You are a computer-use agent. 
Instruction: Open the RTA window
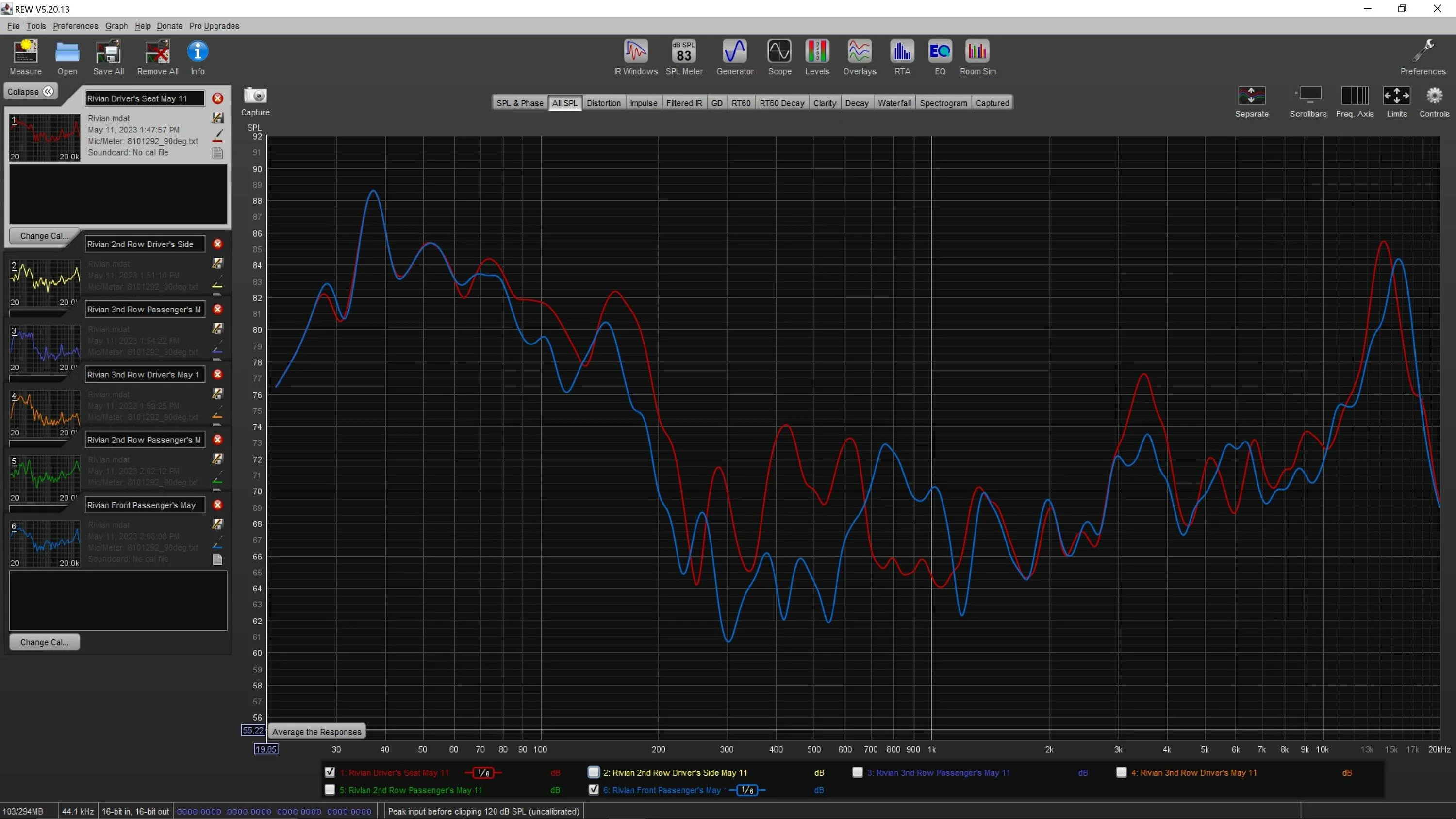[x=902, y=57]
